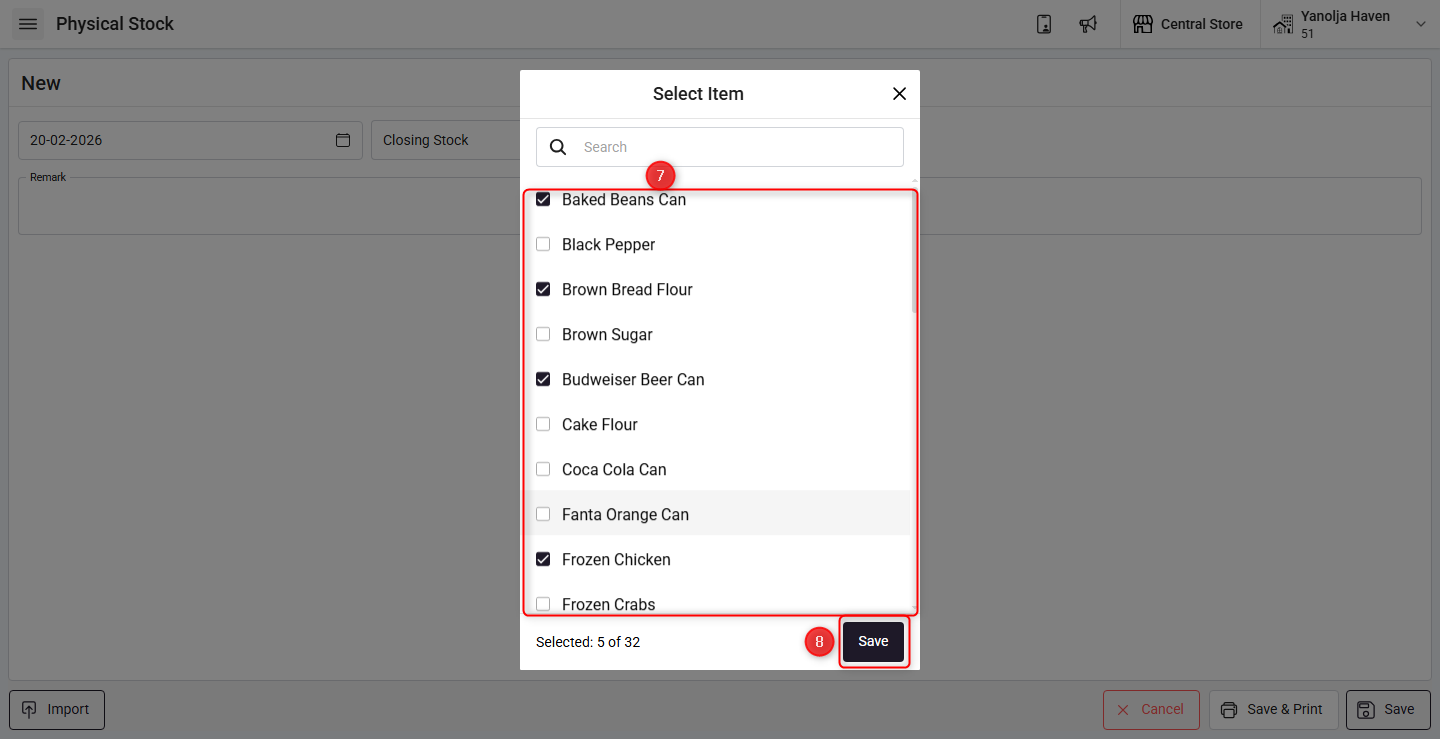
Task: Click the Cake Flour label
Action: pyautogui.click(x=599, y=424)
